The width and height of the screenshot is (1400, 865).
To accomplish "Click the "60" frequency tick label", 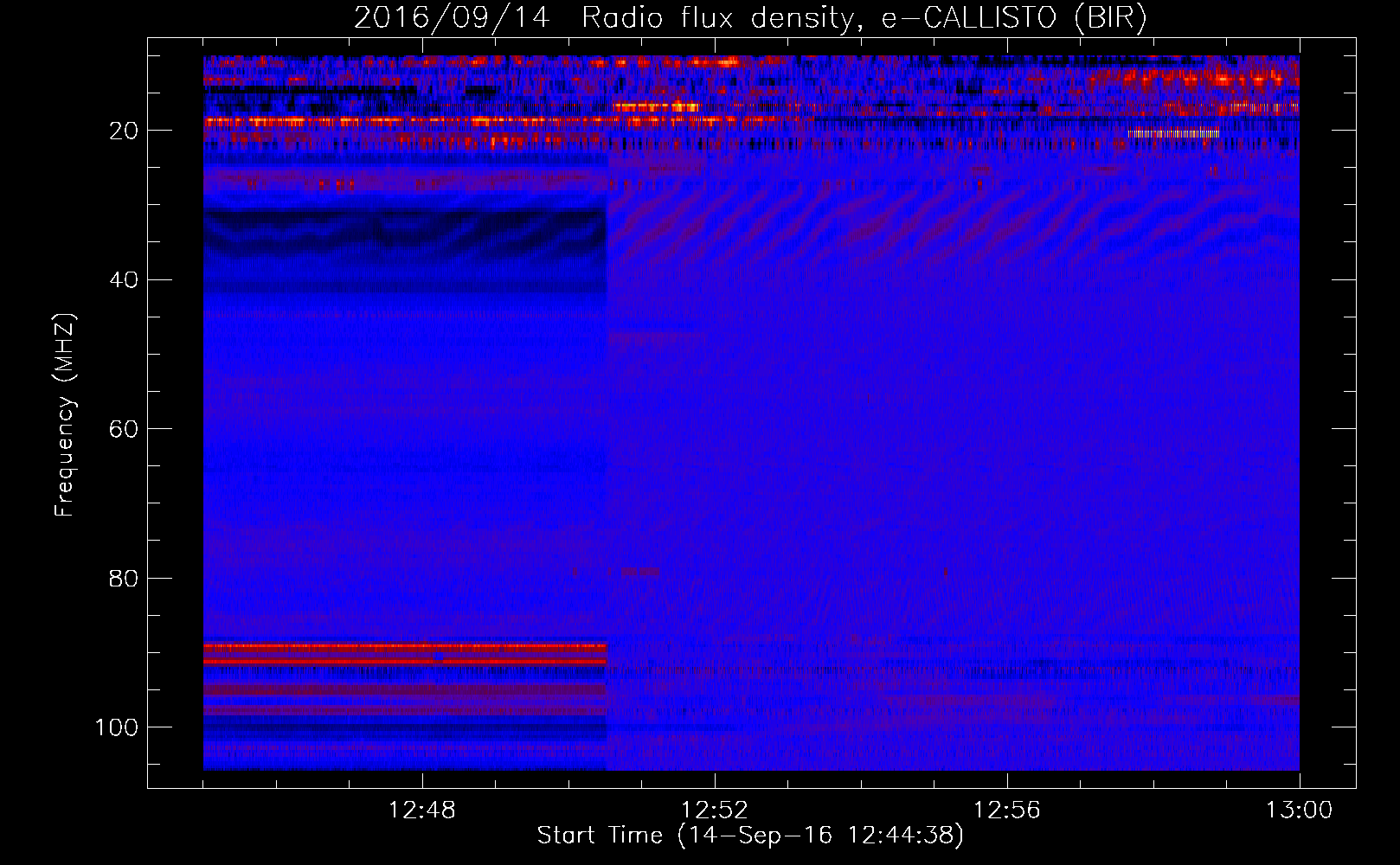I will click(124, 429).
